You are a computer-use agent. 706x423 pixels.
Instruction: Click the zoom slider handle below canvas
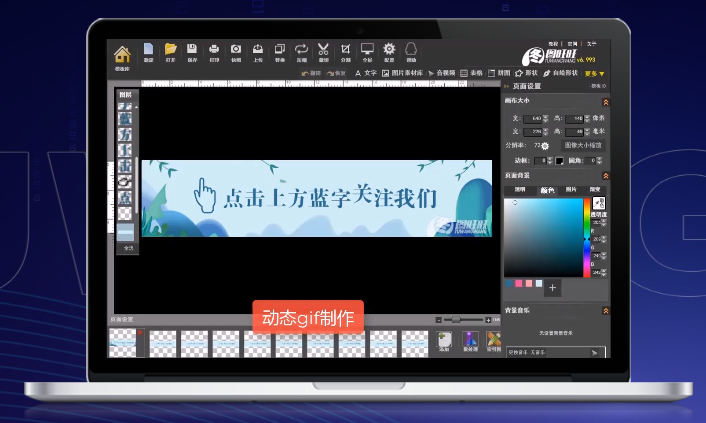coord(456,320)
